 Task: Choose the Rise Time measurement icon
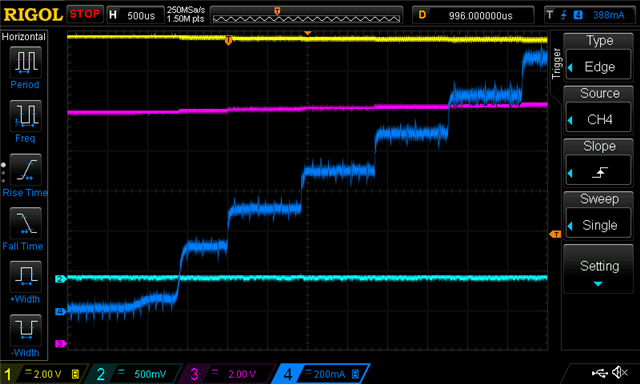(25, 169)
